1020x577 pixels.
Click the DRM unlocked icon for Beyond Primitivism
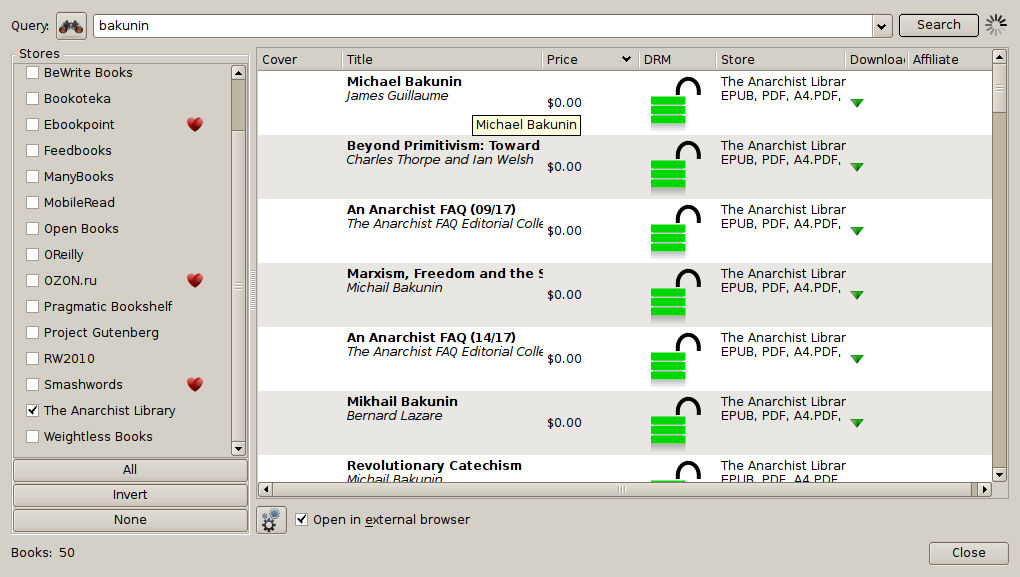(675, 165)
